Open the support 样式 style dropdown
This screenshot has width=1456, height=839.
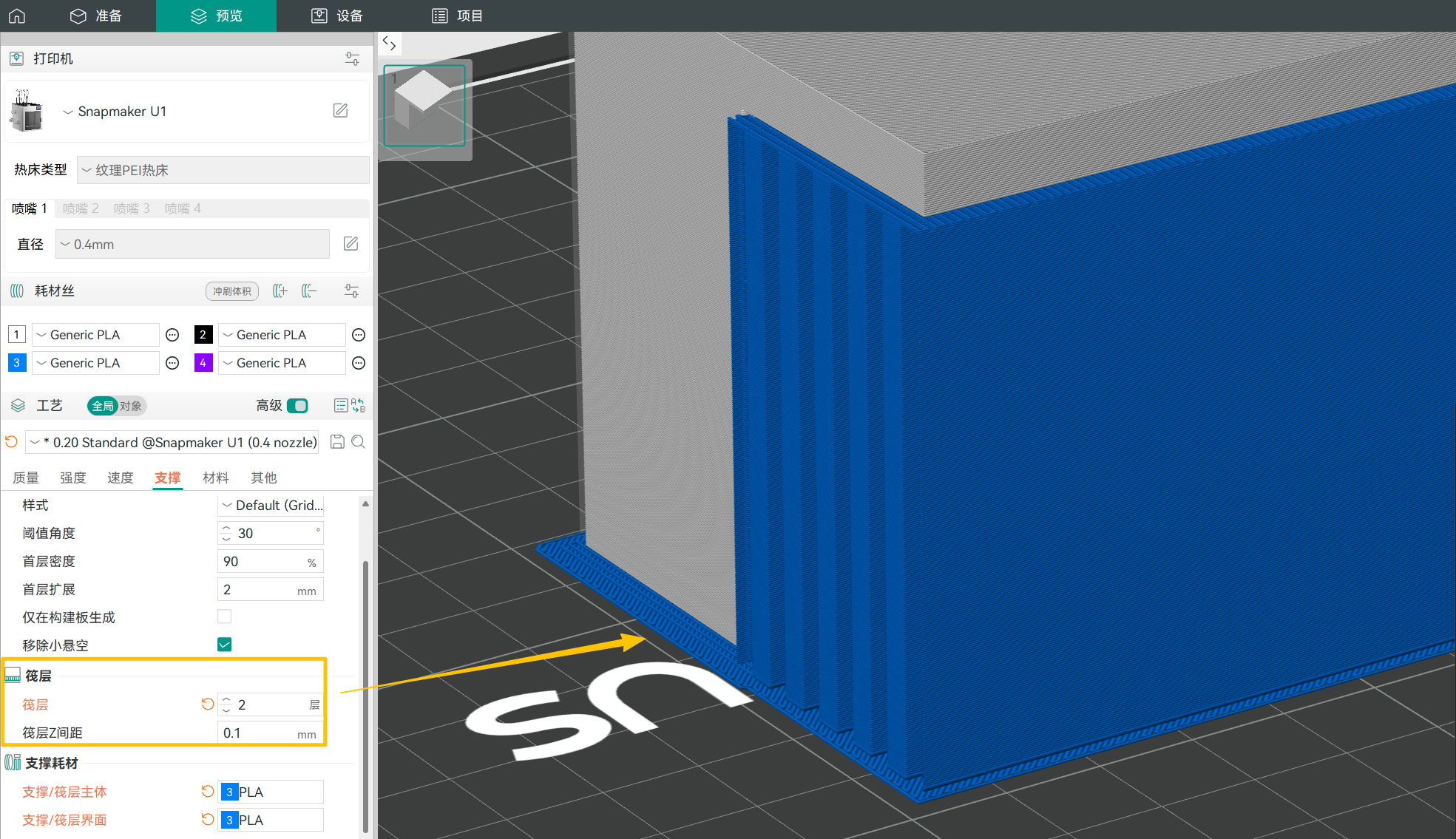271,506
